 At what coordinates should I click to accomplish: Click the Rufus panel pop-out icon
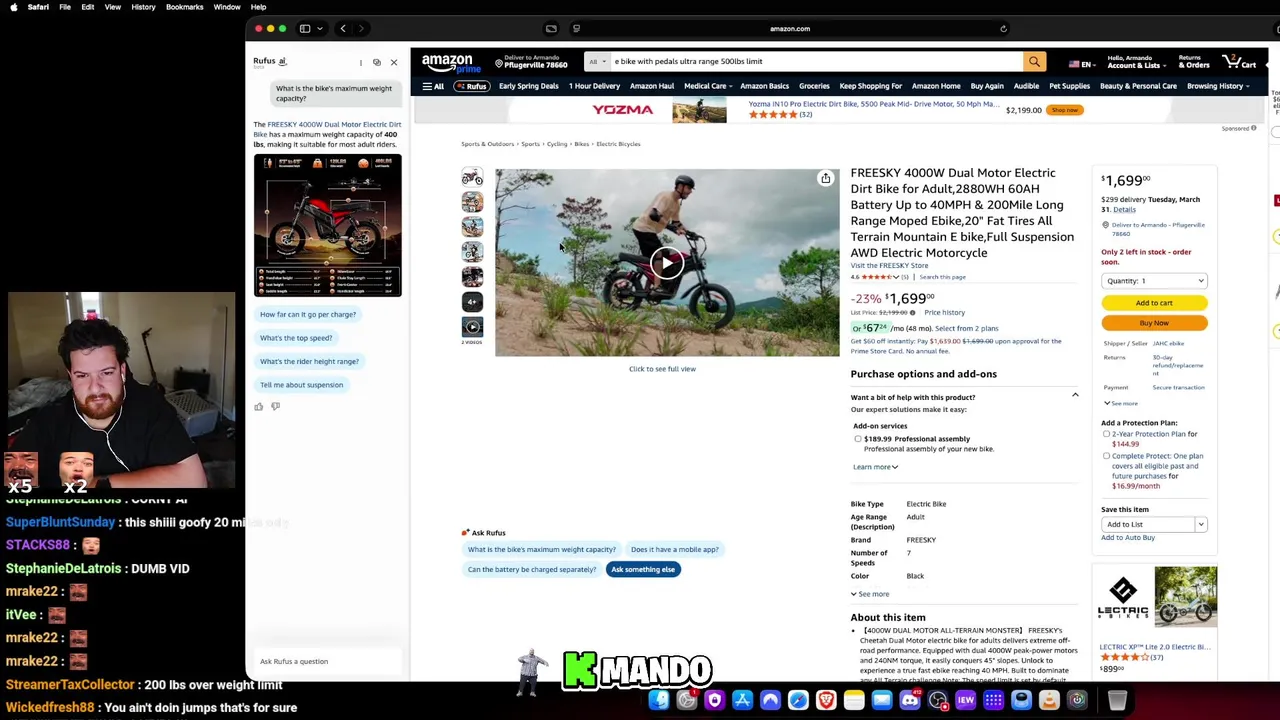coord(377,62)
